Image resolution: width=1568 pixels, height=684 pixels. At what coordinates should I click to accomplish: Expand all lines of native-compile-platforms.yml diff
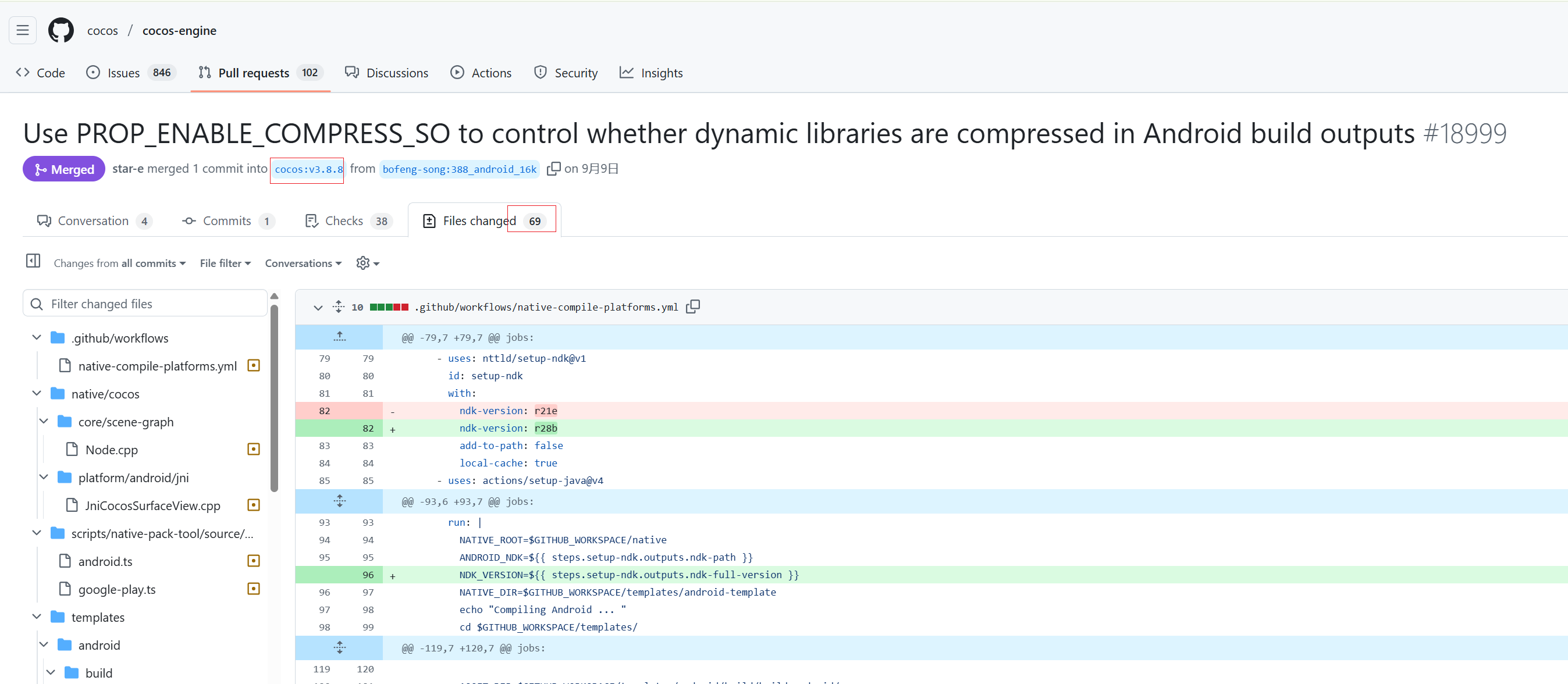pos(339,307)
